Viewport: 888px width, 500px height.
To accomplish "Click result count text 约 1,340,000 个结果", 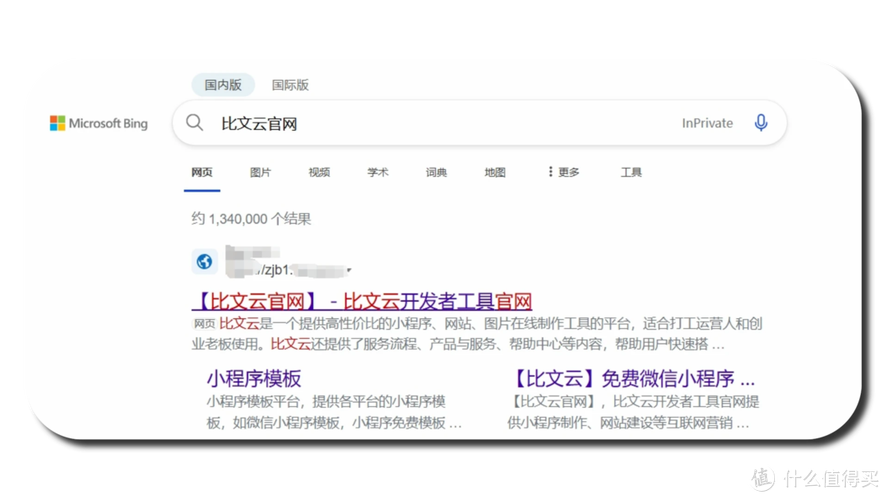I will click(251, 219).
